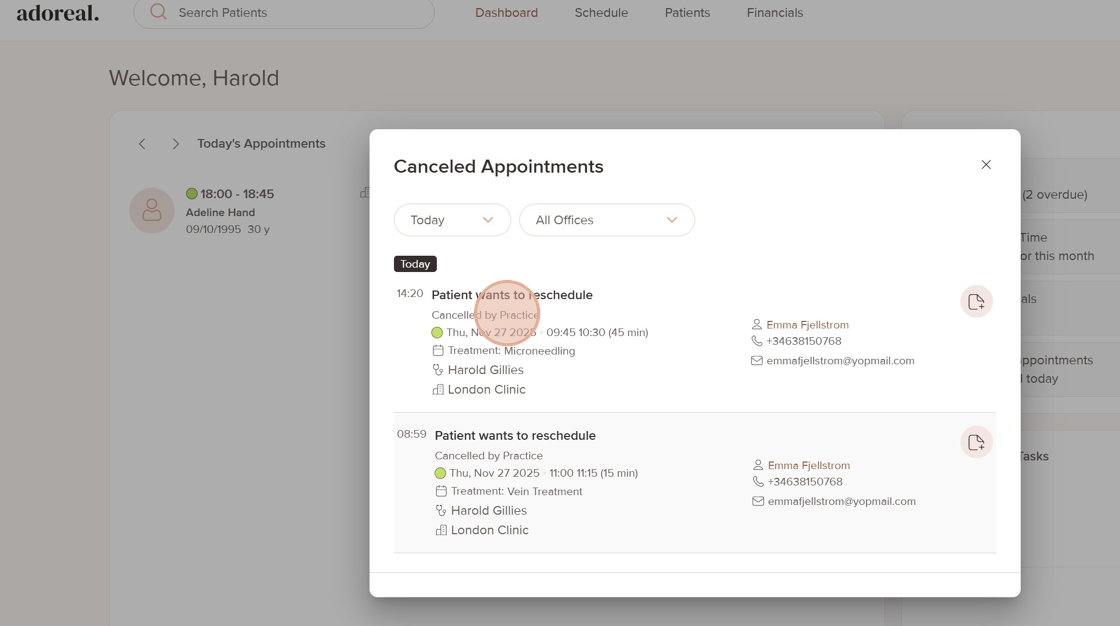Image resolution: width=1120 pixels, height=626 pixels.
Task: Click the Today's Appointments heading
Action: point(261,144)
